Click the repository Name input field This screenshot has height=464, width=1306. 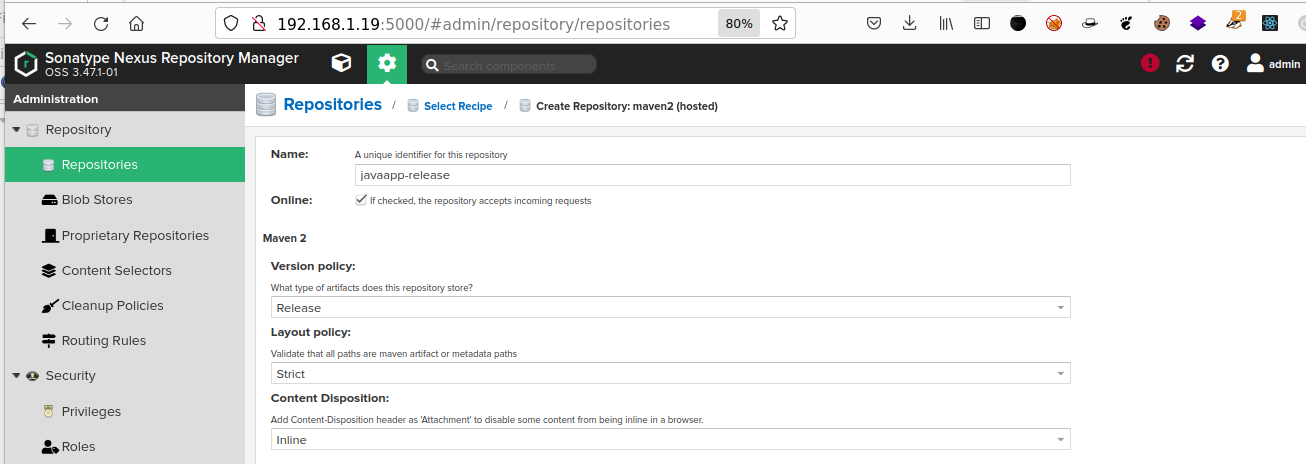[x=713, y=175]
